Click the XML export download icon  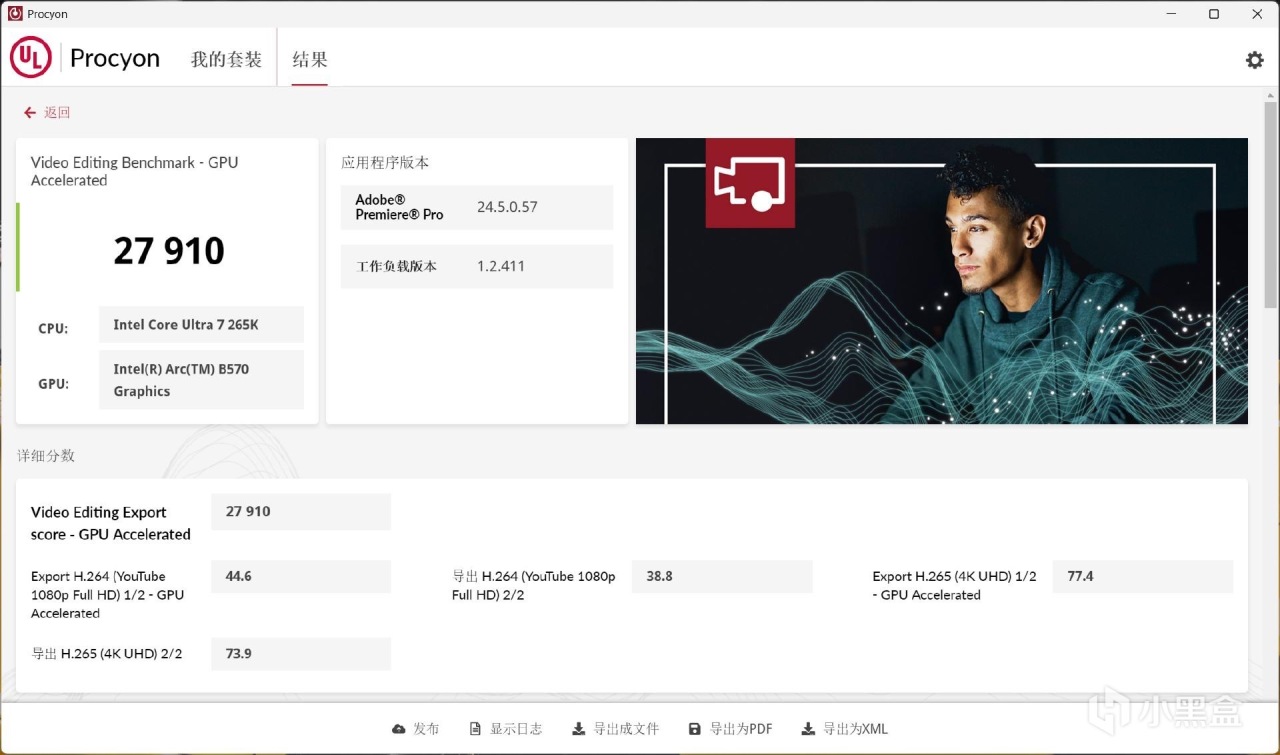808,729
